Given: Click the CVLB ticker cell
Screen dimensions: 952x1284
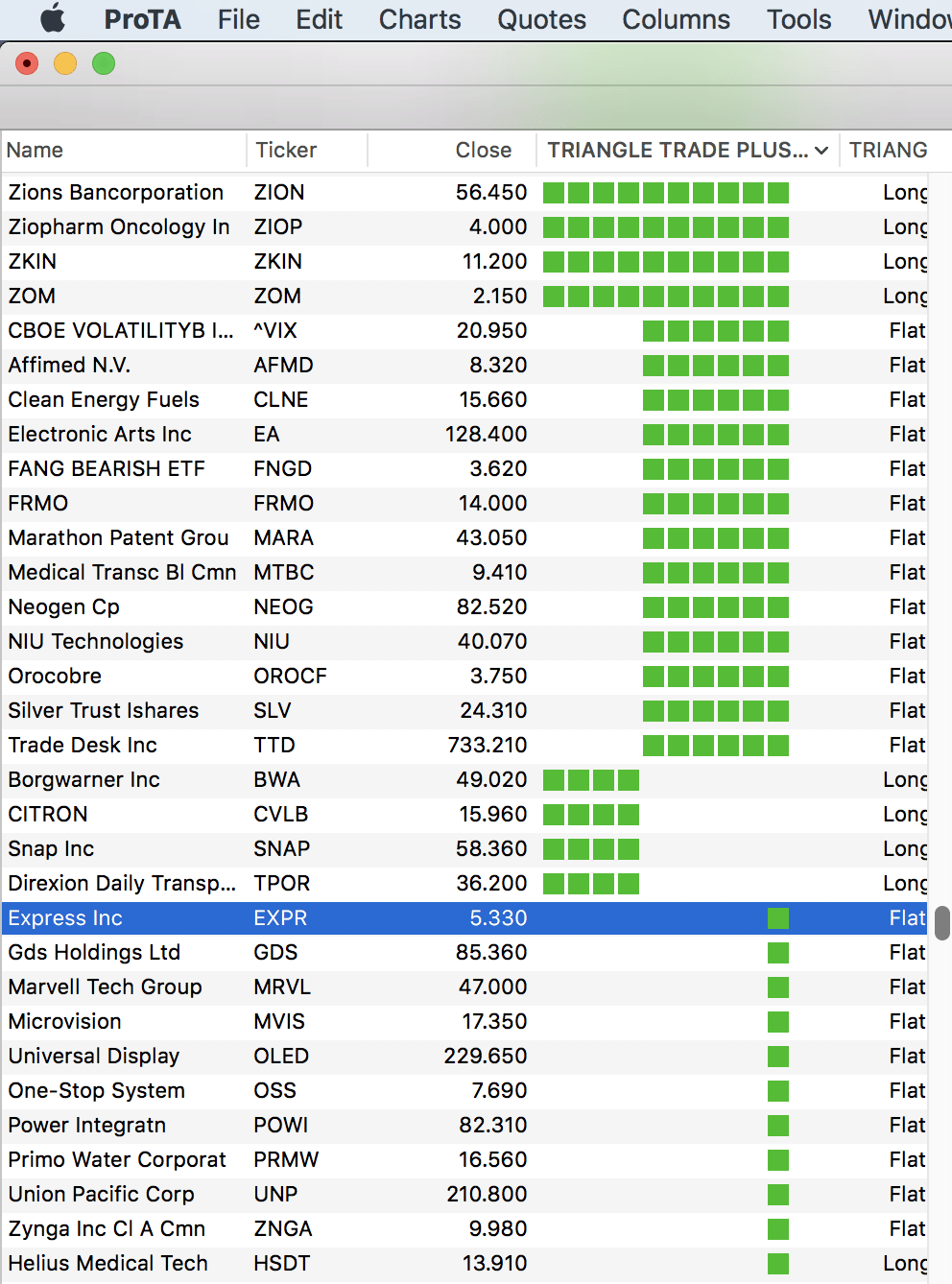Looking at the screenshot, I should pyautogui.click(x=280, y=814).
